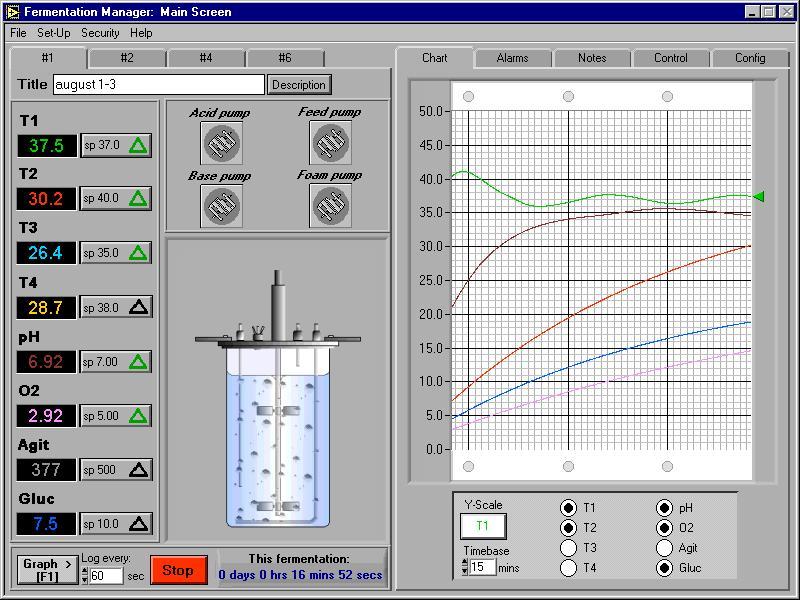This screenshot has height=600, width=800.
Task: Open the Set-Up menu
Action: [x=54, y=33]
